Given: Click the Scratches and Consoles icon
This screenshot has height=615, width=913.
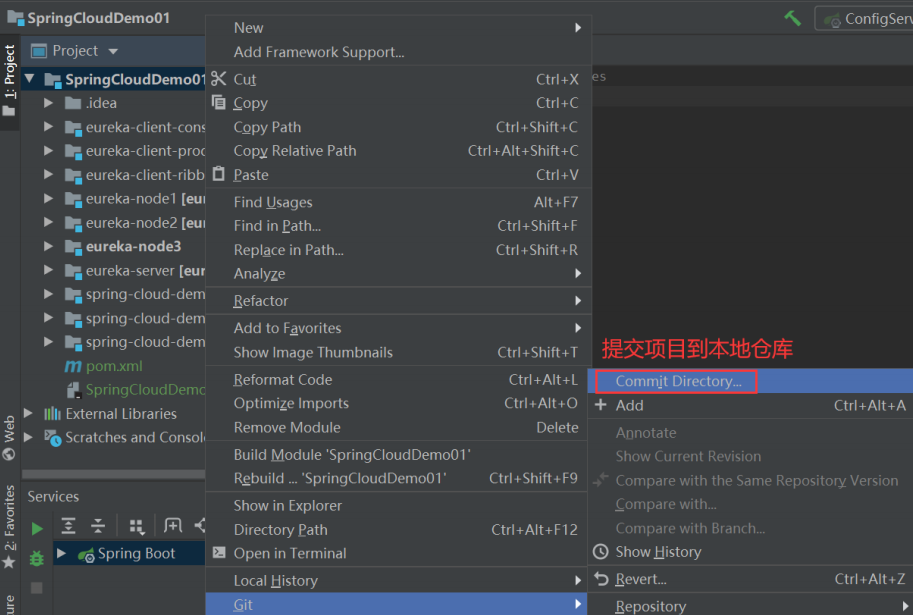Looking at the screenshot, I should point(52,438).
